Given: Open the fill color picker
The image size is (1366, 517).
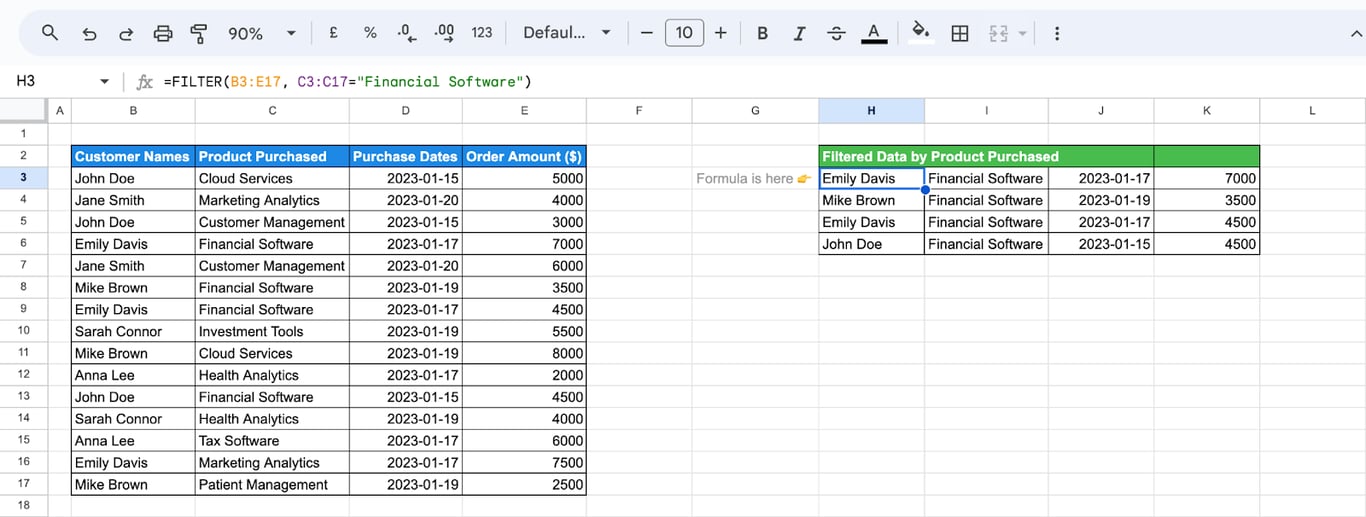Looking at the screenshot, I should [x=921, y=33].
